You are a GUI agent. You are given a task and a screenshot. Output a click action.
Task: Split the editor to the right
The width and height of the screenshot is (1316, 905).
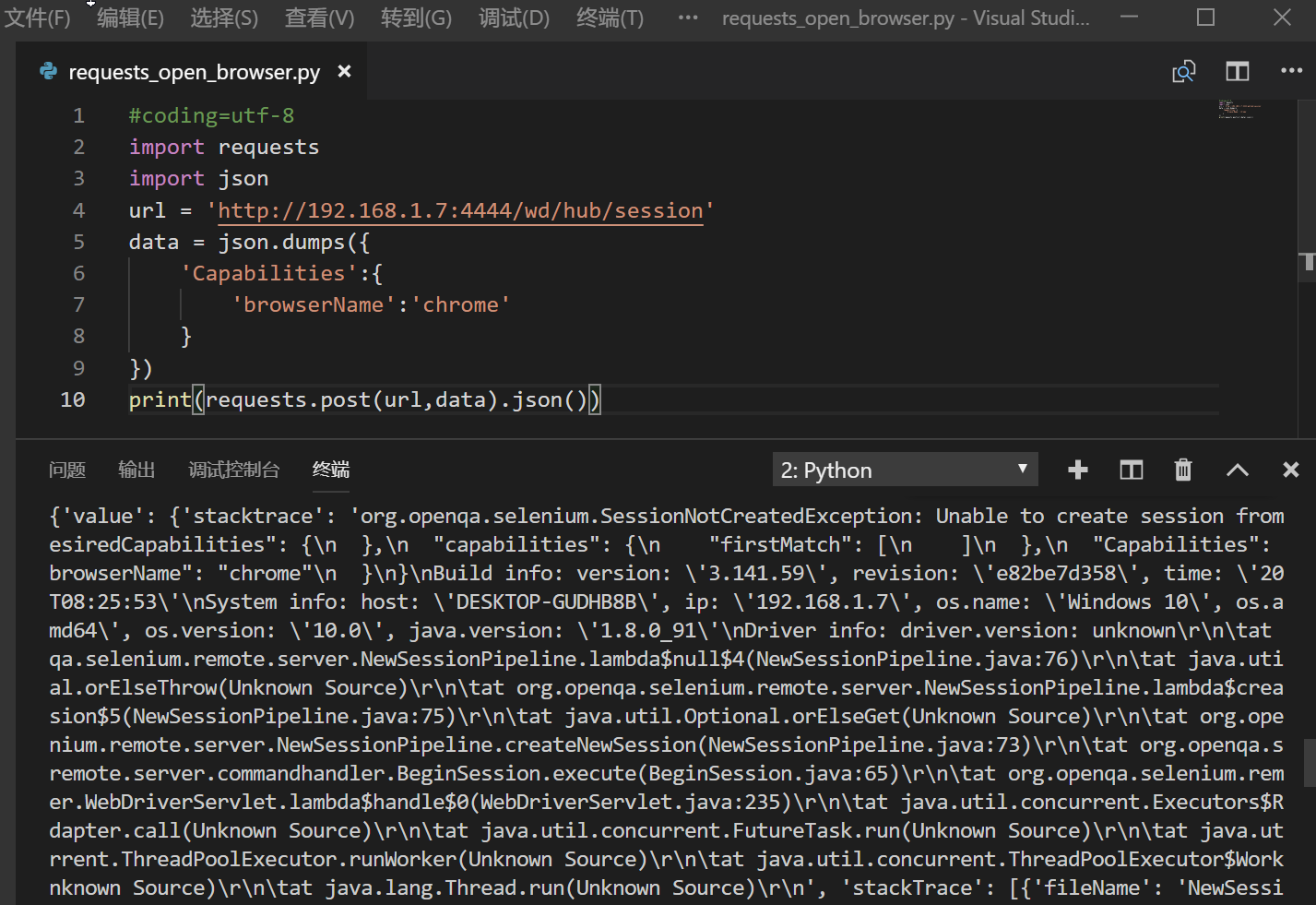[x=1238, y=71]
